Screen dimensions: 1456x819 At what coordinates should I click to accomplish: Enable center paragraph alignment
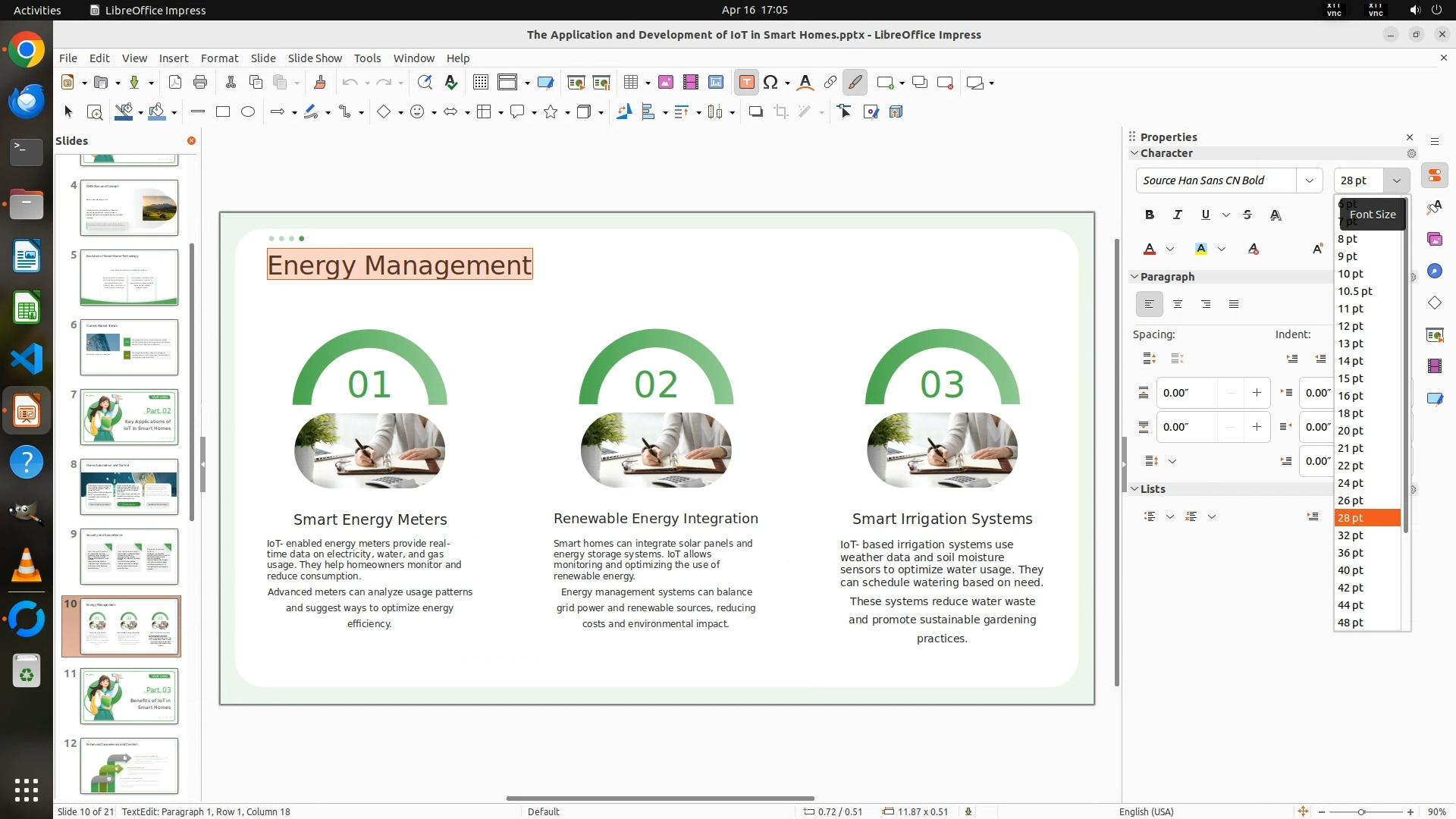coord(1178,305)
